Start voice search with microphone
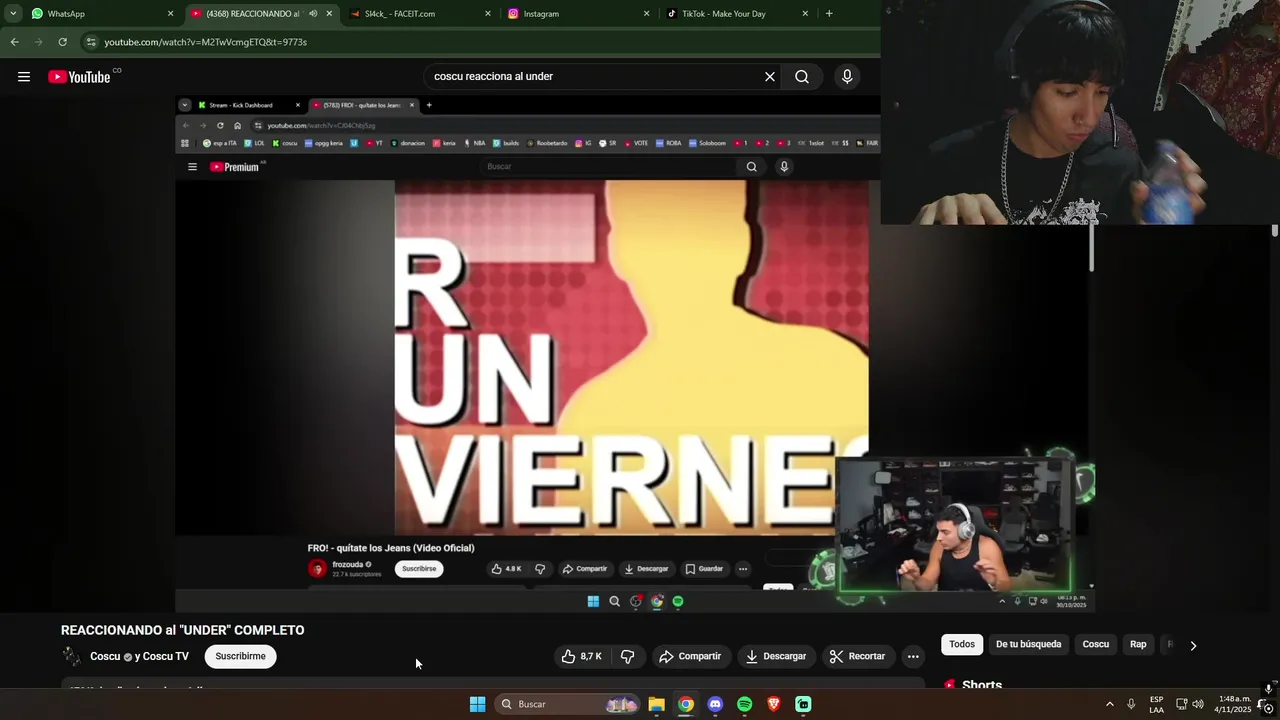The image size is (1280, 720). [x=847, y=77]
